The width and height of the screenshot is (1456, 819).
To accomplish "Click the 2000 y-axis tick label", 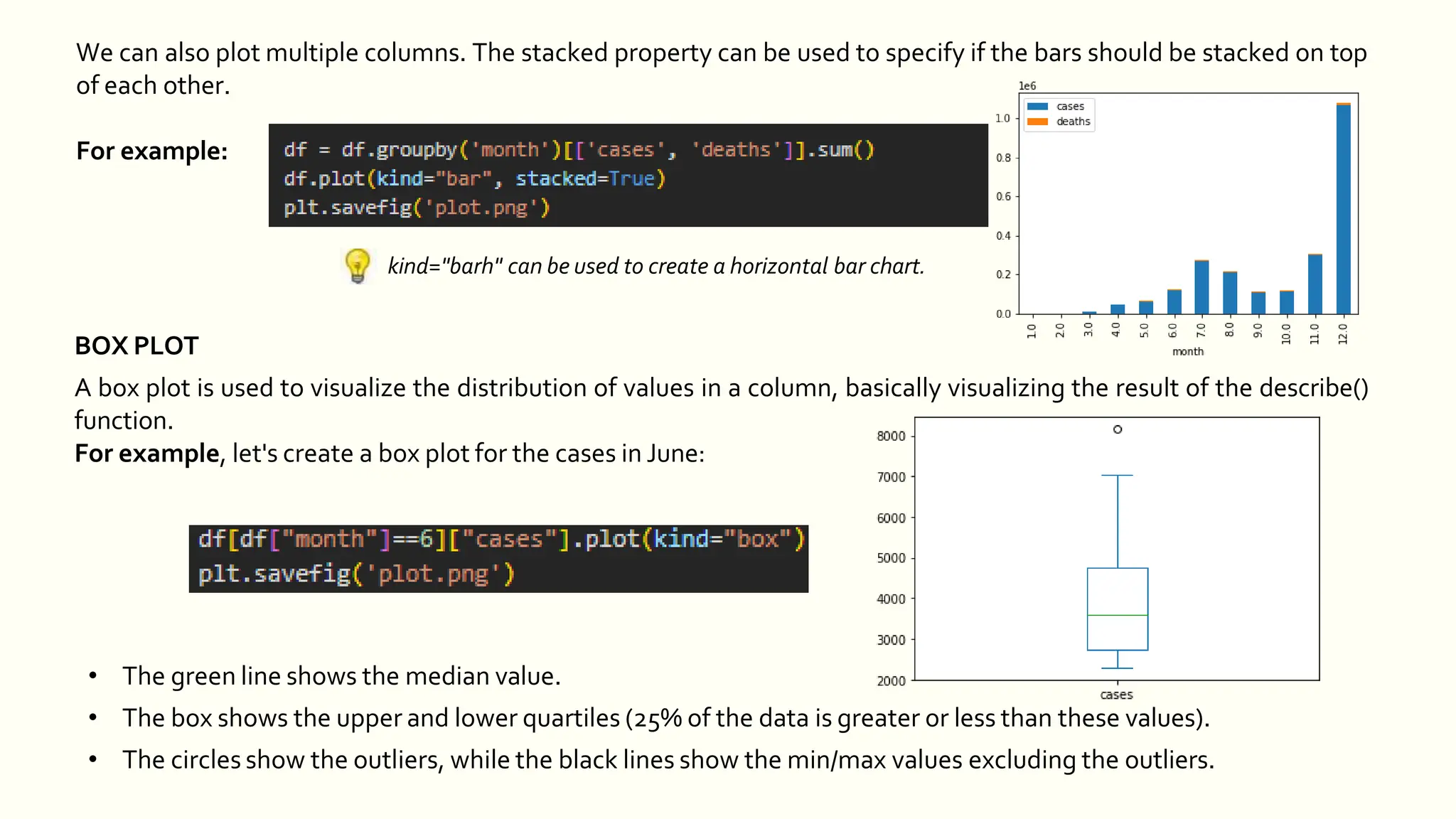I will click(x=891, y=681).
